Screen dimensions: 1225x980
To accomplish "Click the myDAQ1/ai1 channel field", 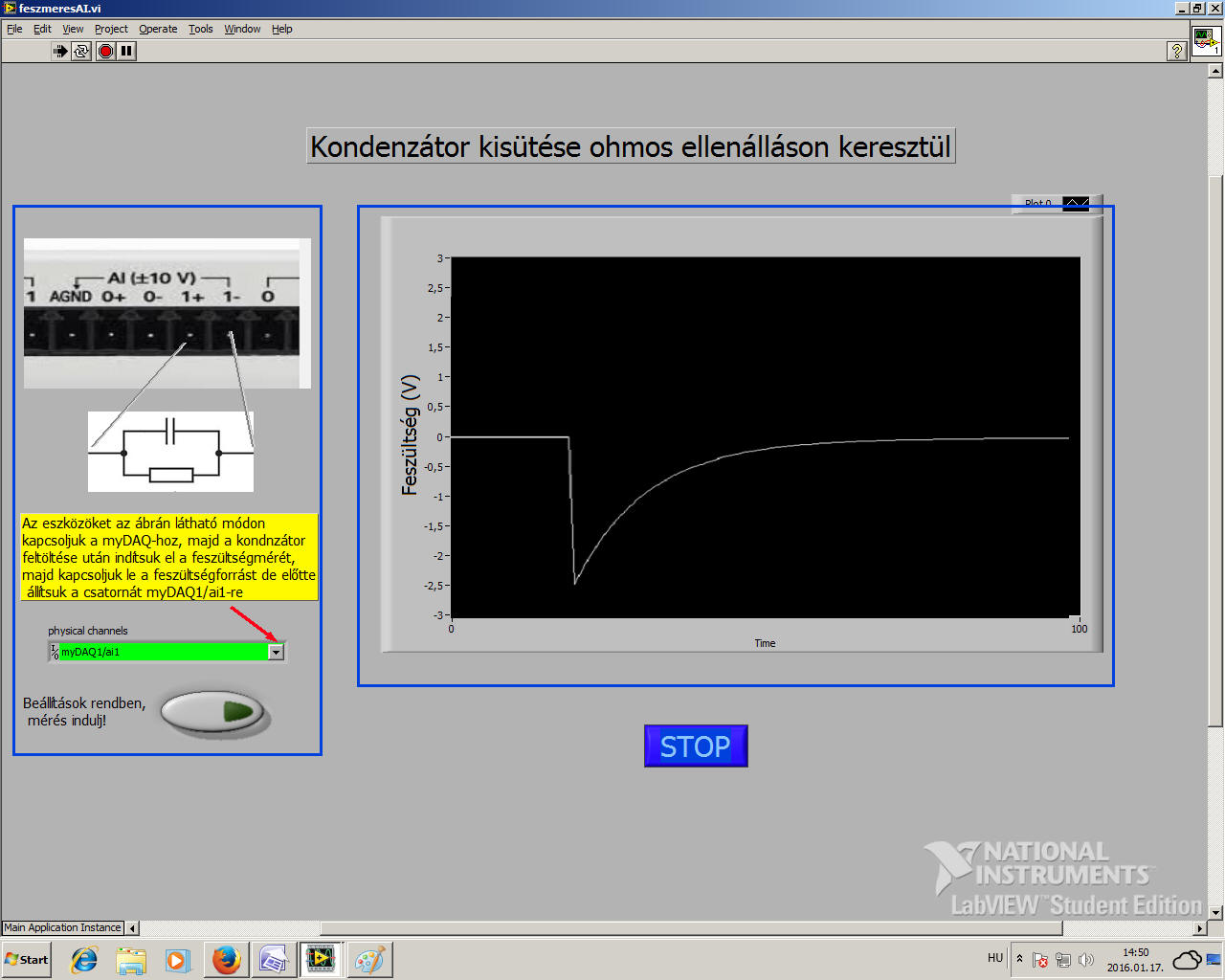I will click(163, 652).
